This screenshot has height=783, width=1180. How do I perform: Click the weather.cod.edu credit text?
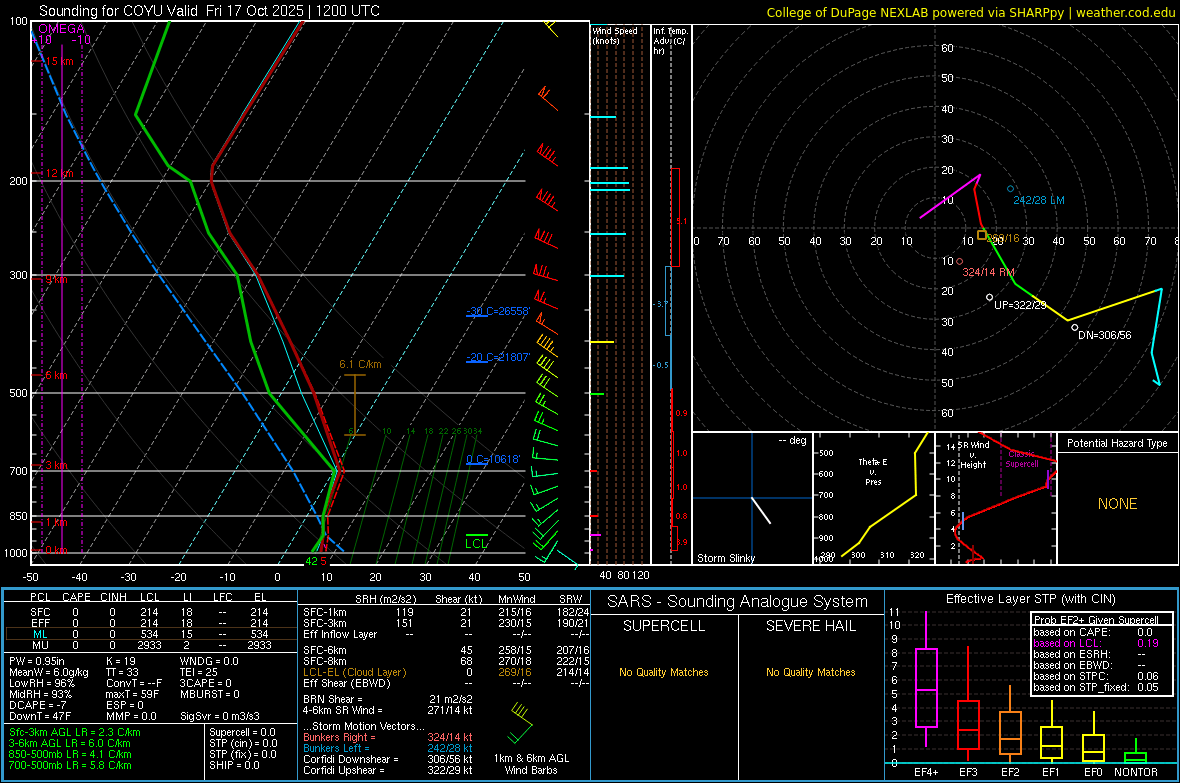[1125, 12]
